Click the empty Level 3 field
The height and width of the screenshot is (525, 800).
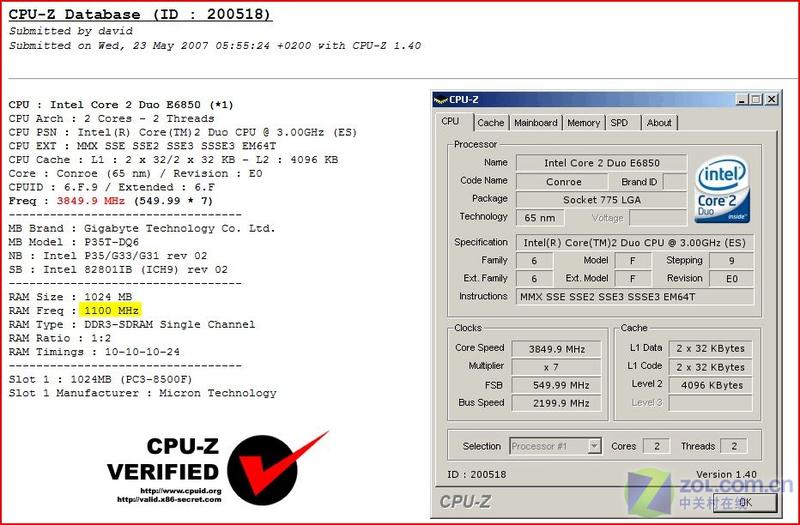click(710, 403)
